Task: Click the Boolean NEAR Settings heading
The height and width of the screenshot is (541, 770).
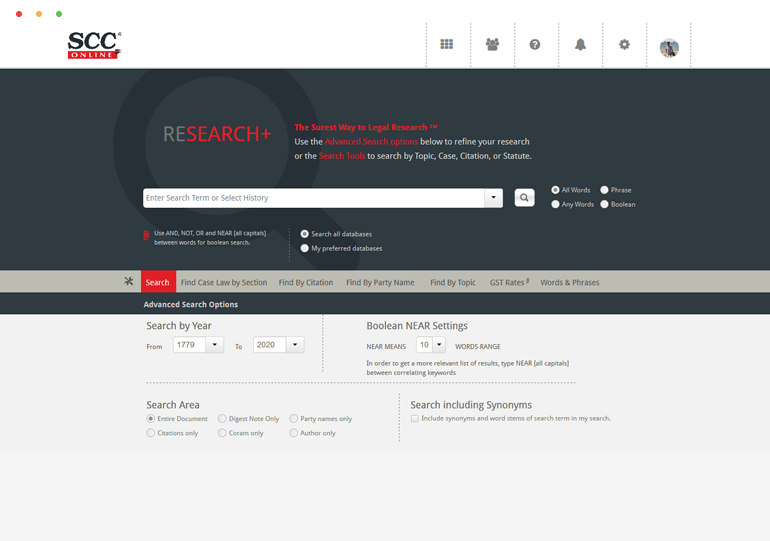Action: pos(417,325)
